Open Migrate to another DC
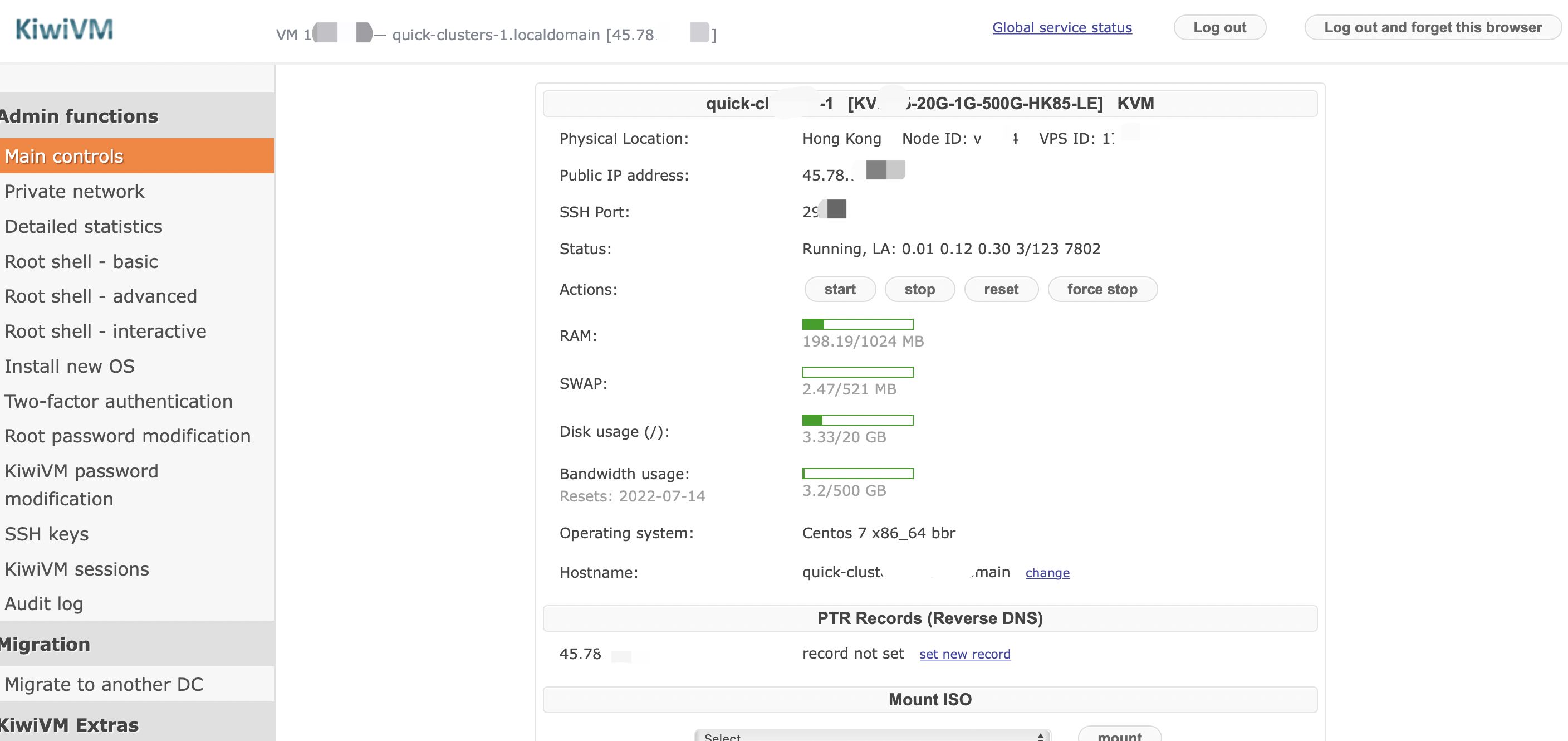Screen dimensions: 1568x741 pos(136,684)
